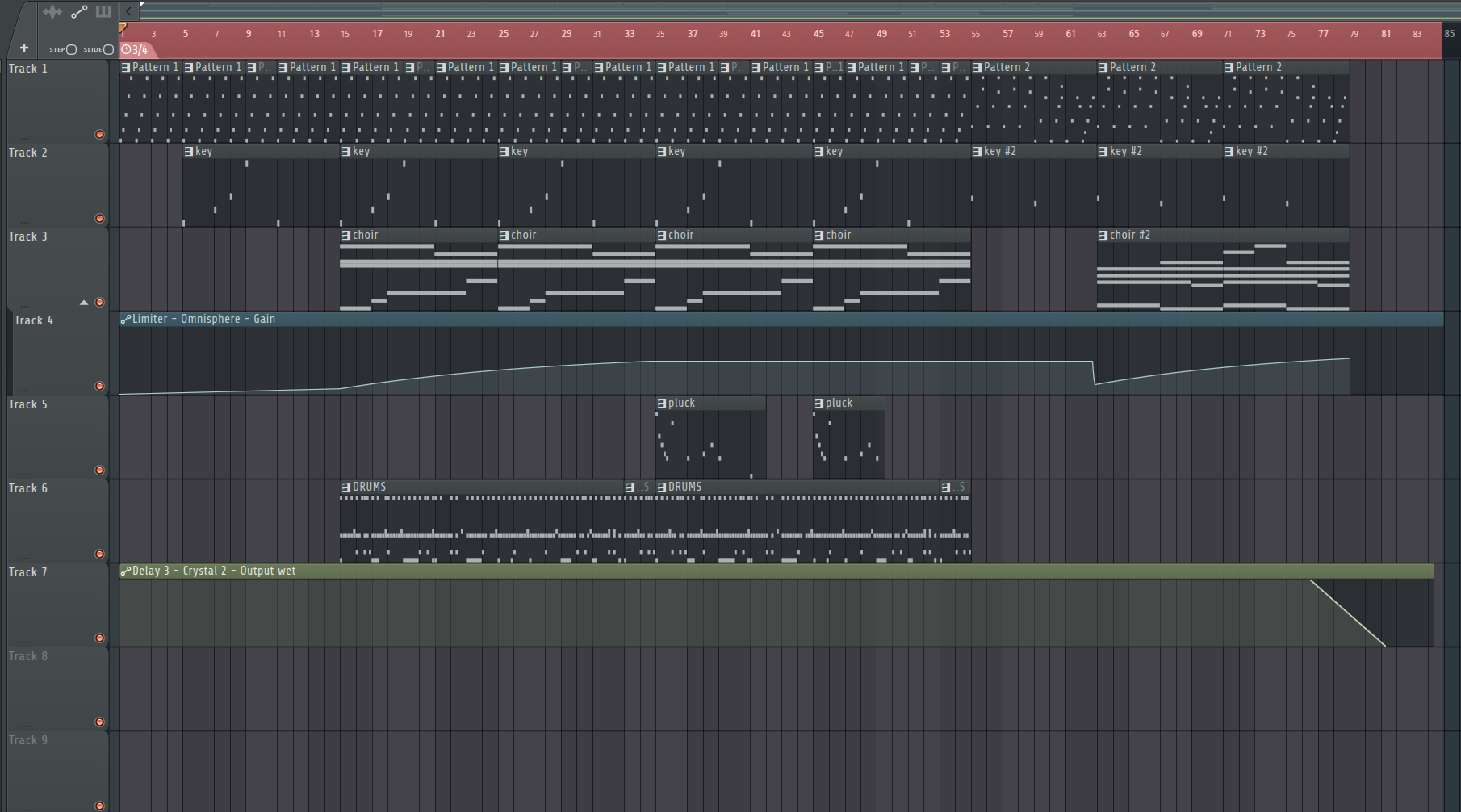
Task: Click the 3/4 time signature marker
Action: [135, 50]
